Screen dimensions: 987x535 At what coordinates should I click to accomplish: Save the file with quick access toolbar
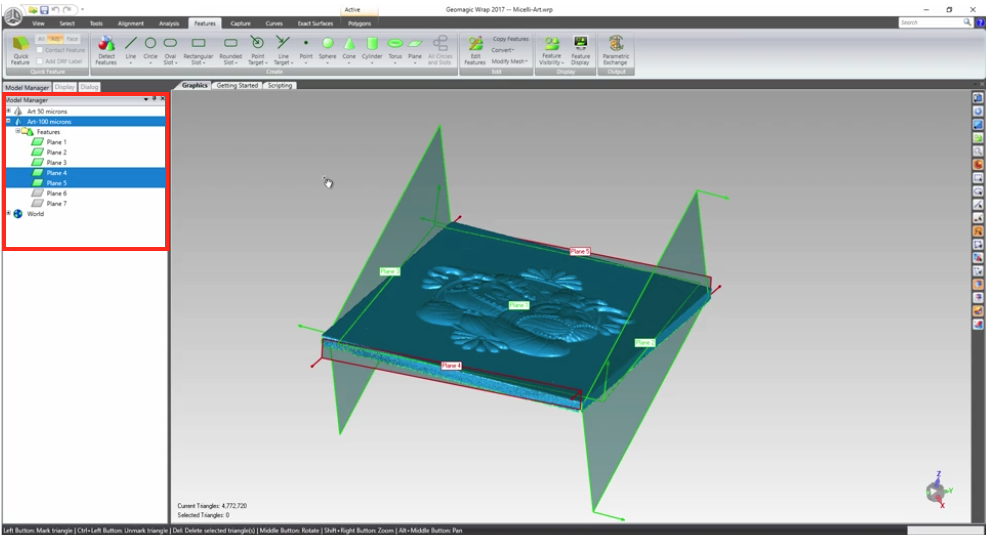coord(44,10)
